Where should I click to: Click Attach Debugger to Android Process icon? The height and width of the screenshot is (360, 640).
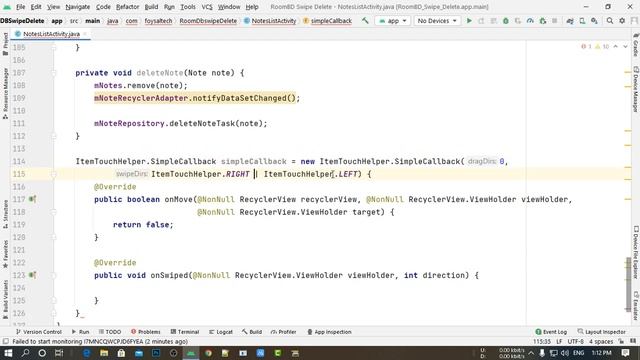coord(542,20)
